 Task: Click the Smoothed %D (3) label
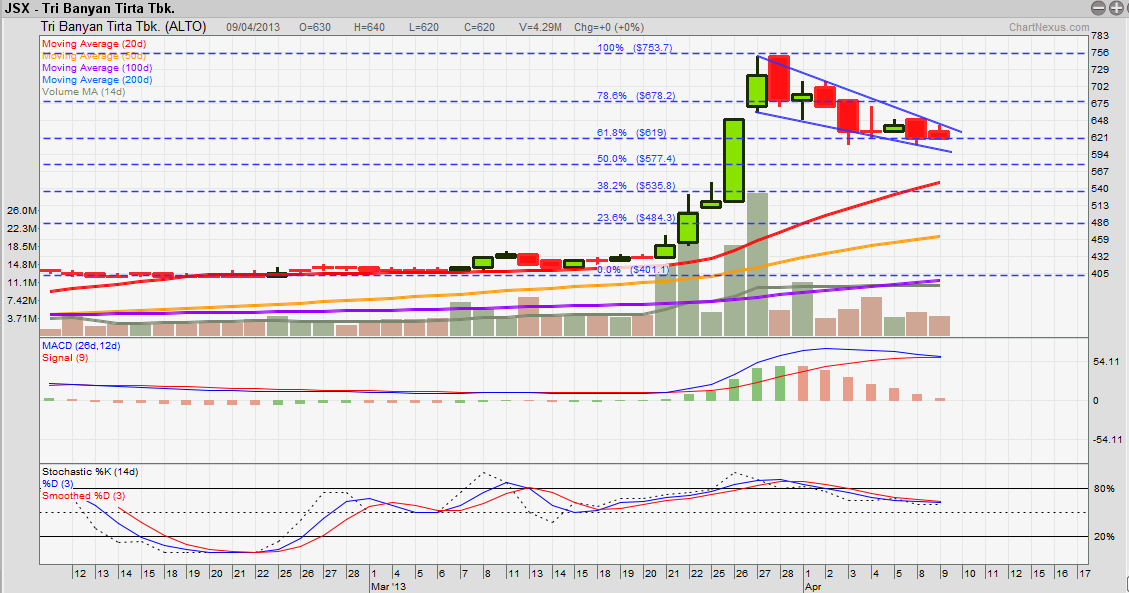(x=81, y=495)
